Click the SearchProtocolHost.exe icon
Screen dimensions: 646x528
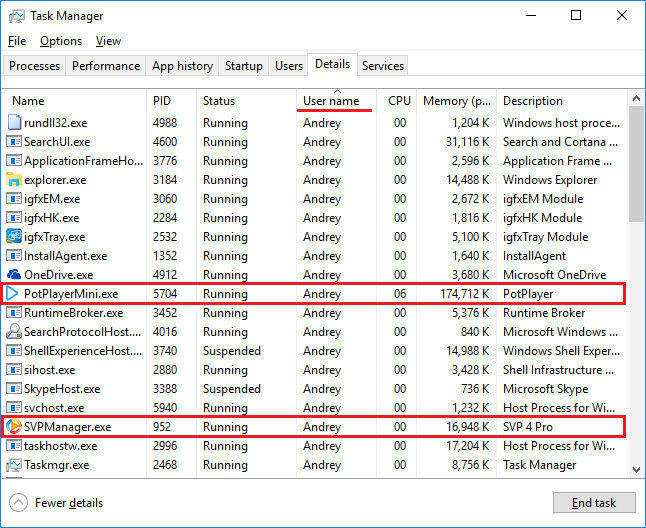click(x=14, y=332)
